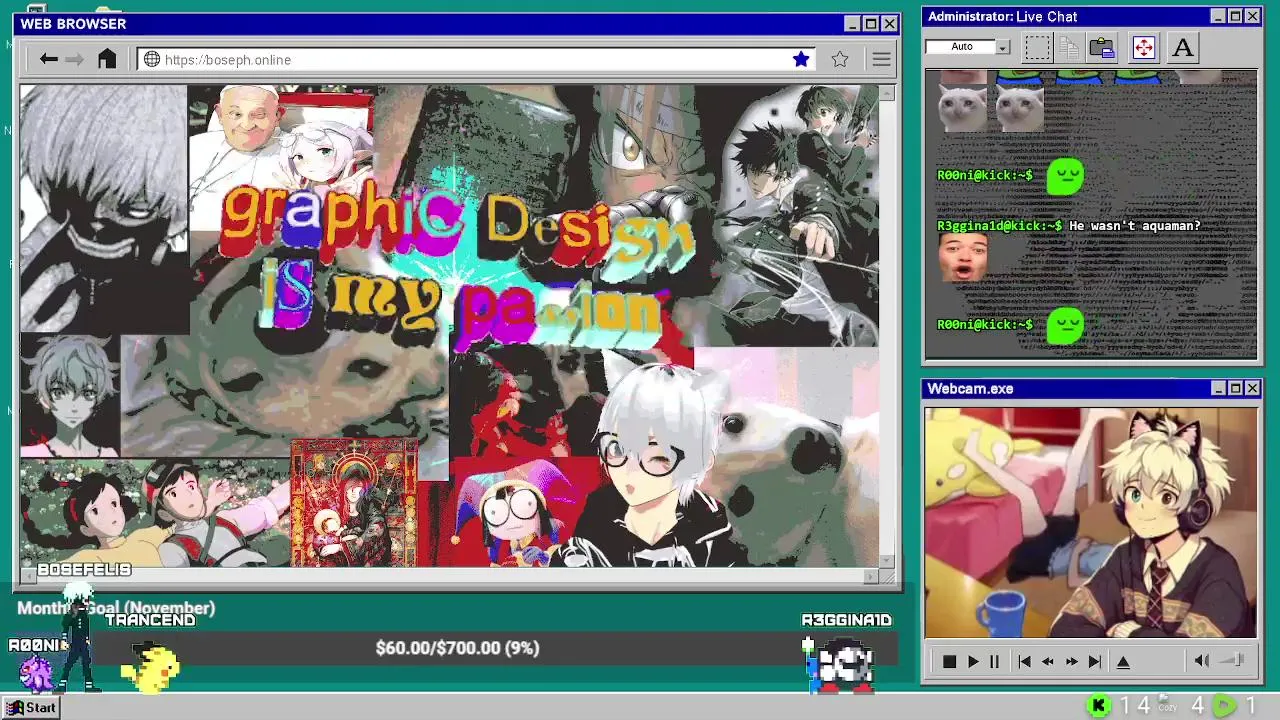
Task: Go forward using the browser forward arrow
Action: point(74,59)
